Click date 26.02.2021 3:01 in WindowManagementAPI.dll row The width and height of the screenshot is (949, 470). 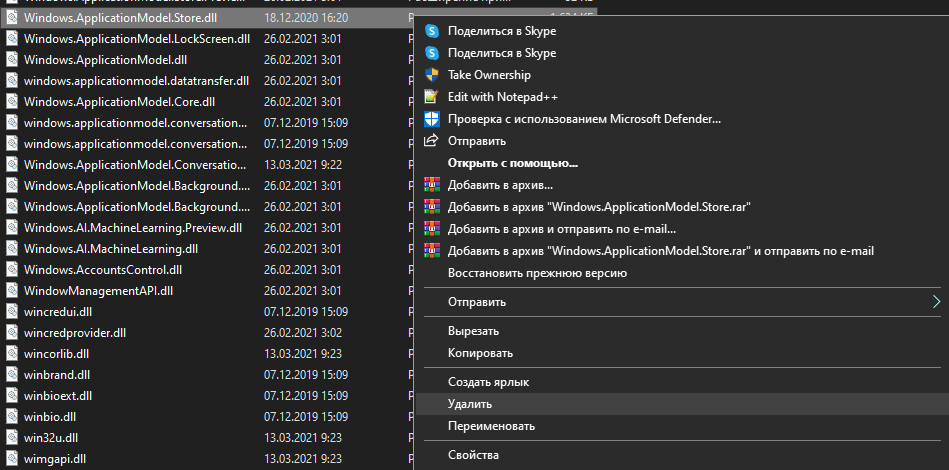(303, 291)
